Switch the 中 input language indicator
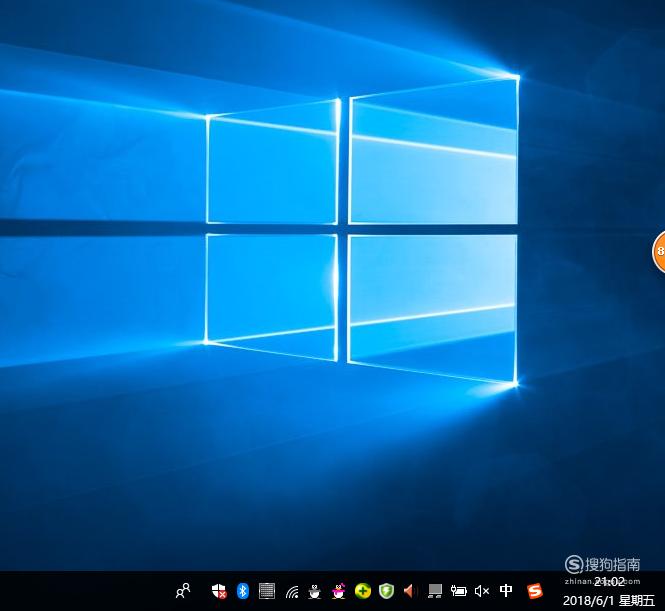 coord(506,590)
